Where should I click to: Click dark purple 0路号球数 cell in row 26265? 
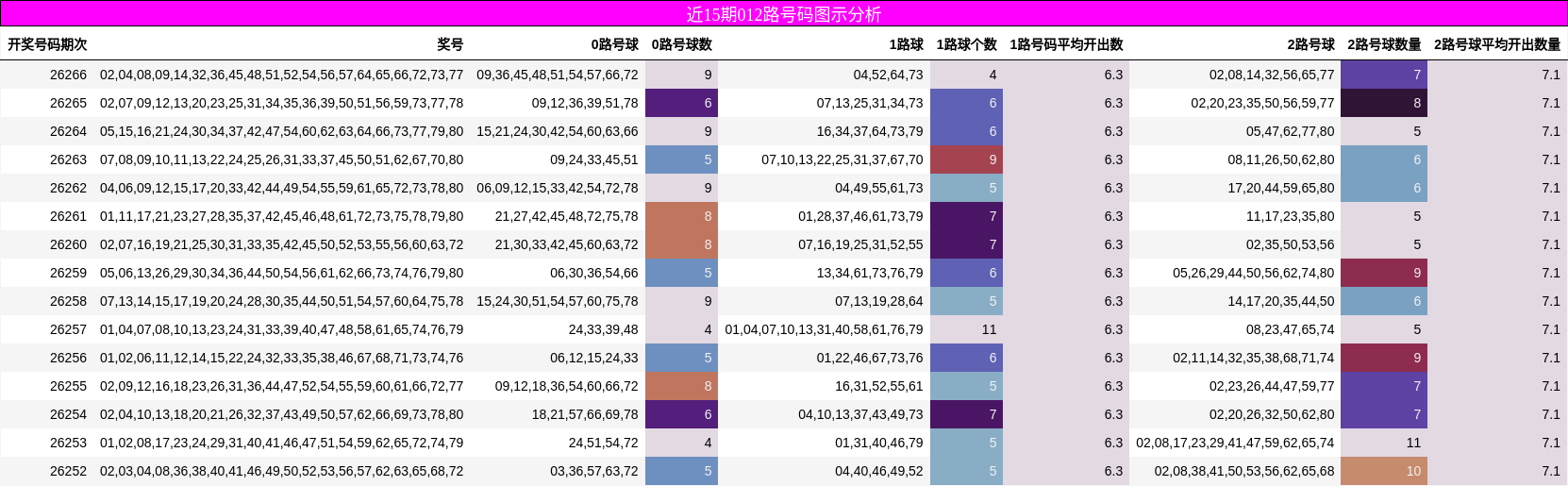coord(681,103)
